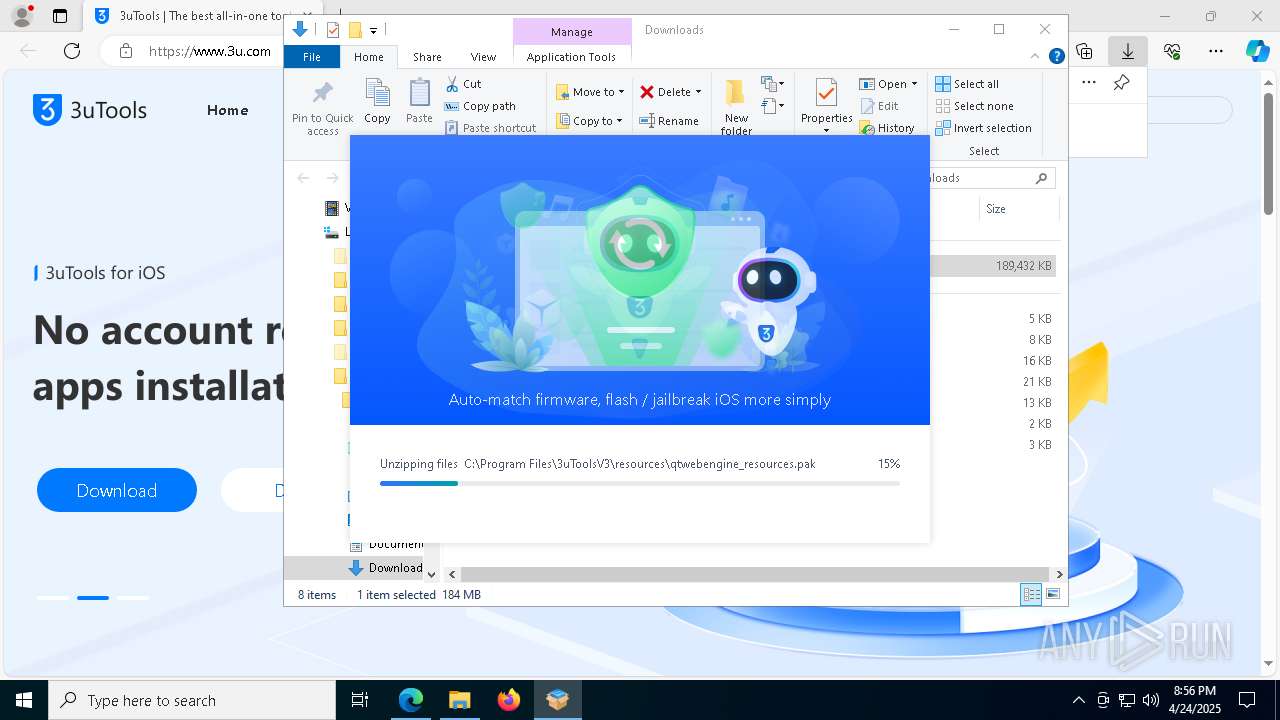The image size is (1280, 720).
Task: Select the Documents folder in navigation pane
Action: click(386, 544)
